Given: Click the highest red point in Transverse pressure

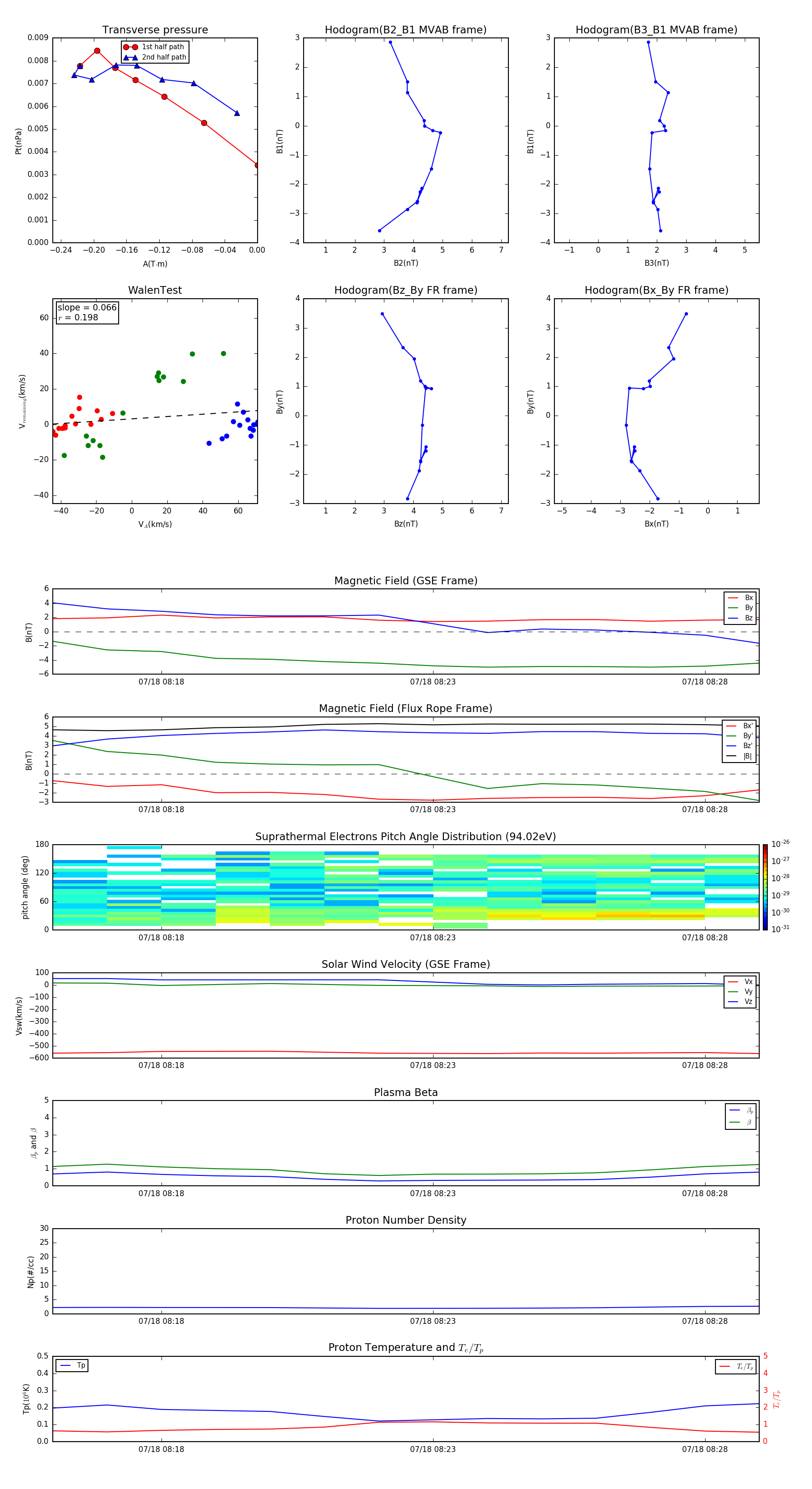Looking at the screenshot, I should point(97,51).
